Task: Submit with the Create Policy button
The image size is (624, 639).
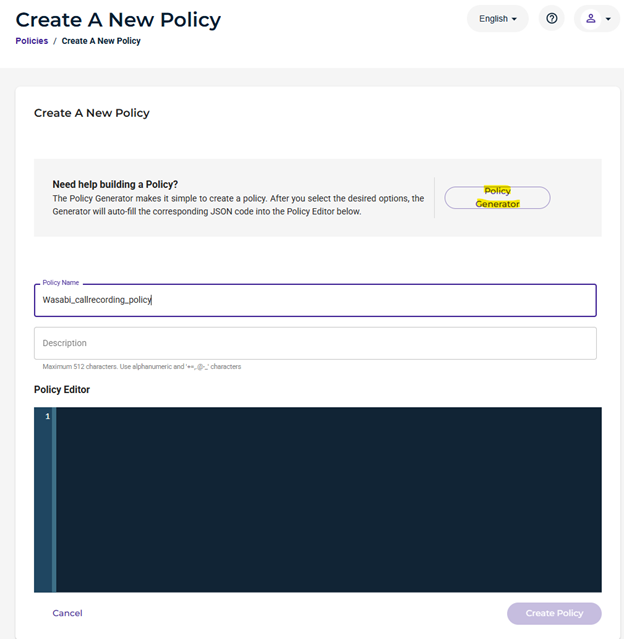Action: [x=554, y=613]
